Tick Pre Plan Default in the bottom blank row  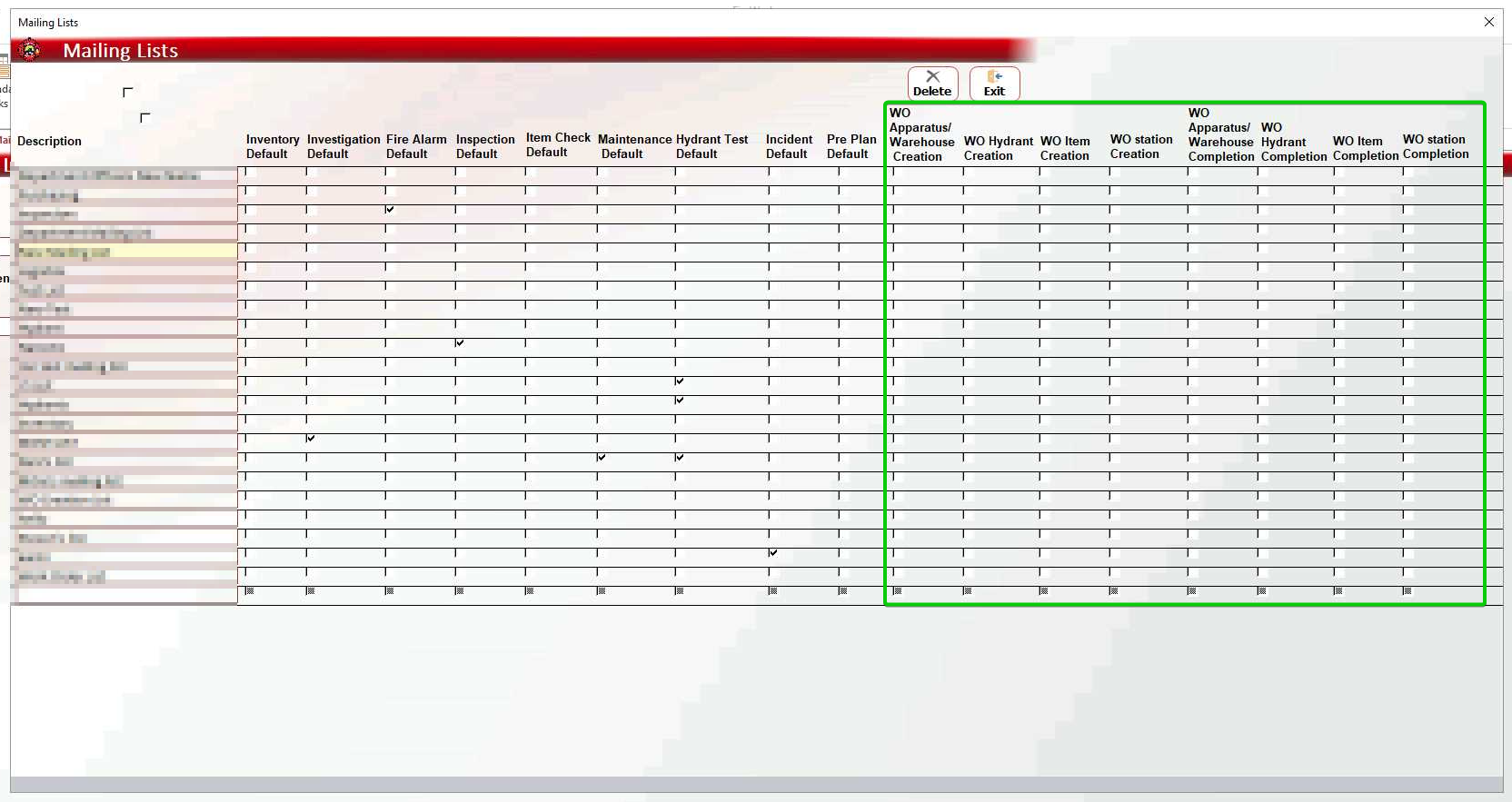tap(843, 591)
